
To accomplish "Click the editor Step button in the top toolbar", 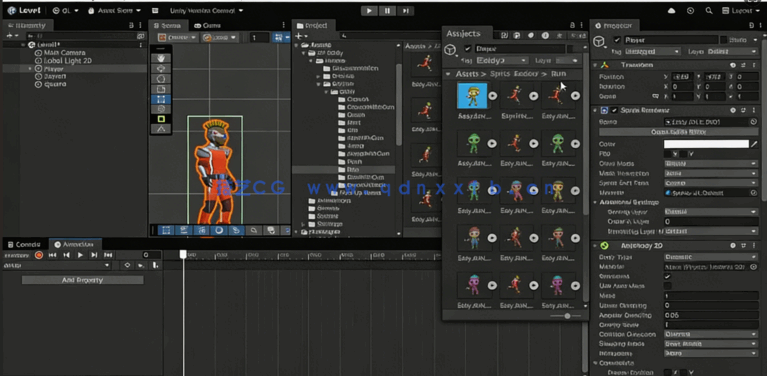I will (405, 11).
